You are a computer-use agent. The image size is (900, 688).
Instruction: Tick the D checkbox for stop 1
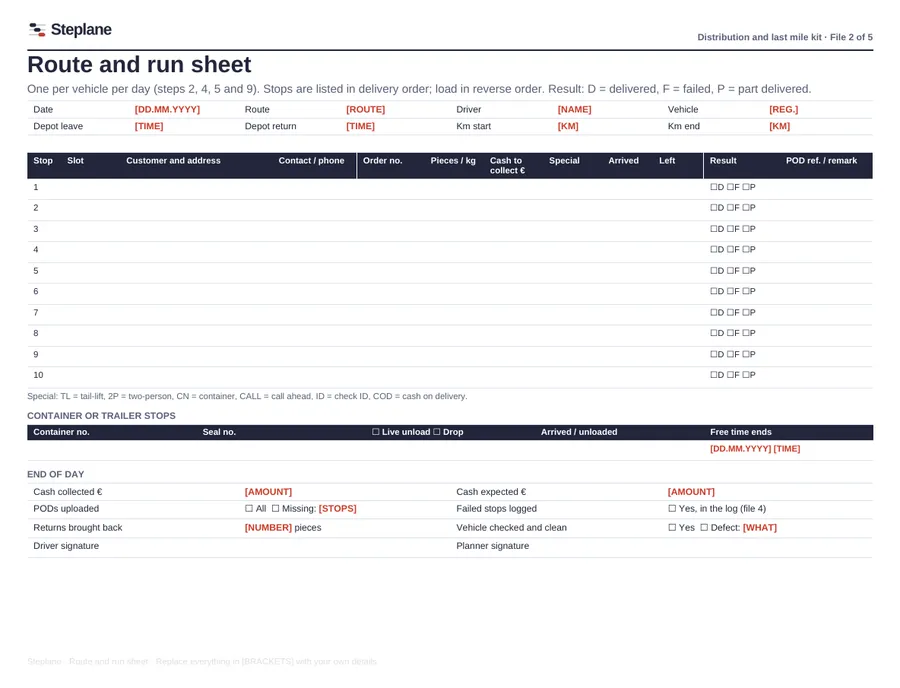713,187
